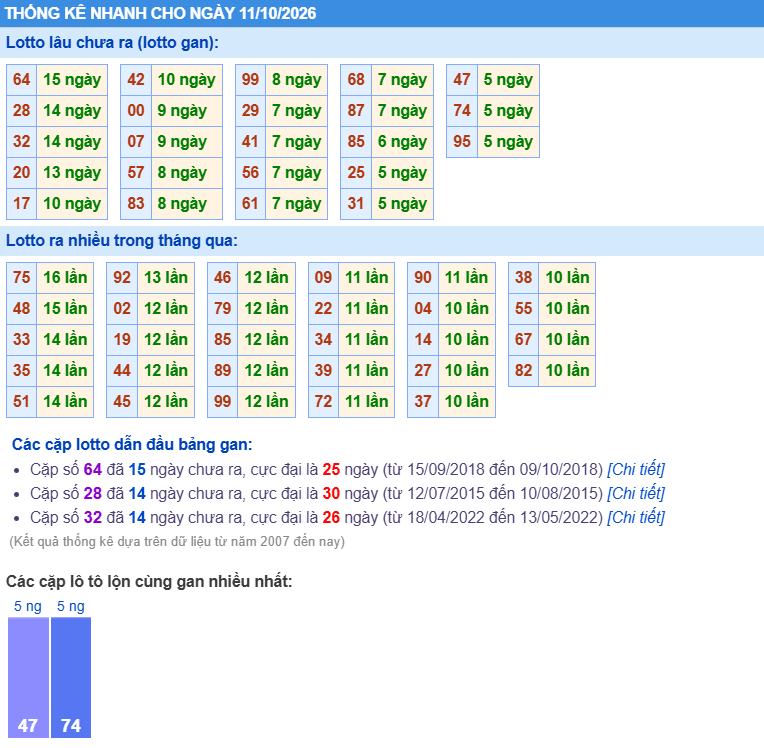Viewport: 764px width, 748px height.
Task: Select lotto gan number 17
Action: tap(21, 204)
